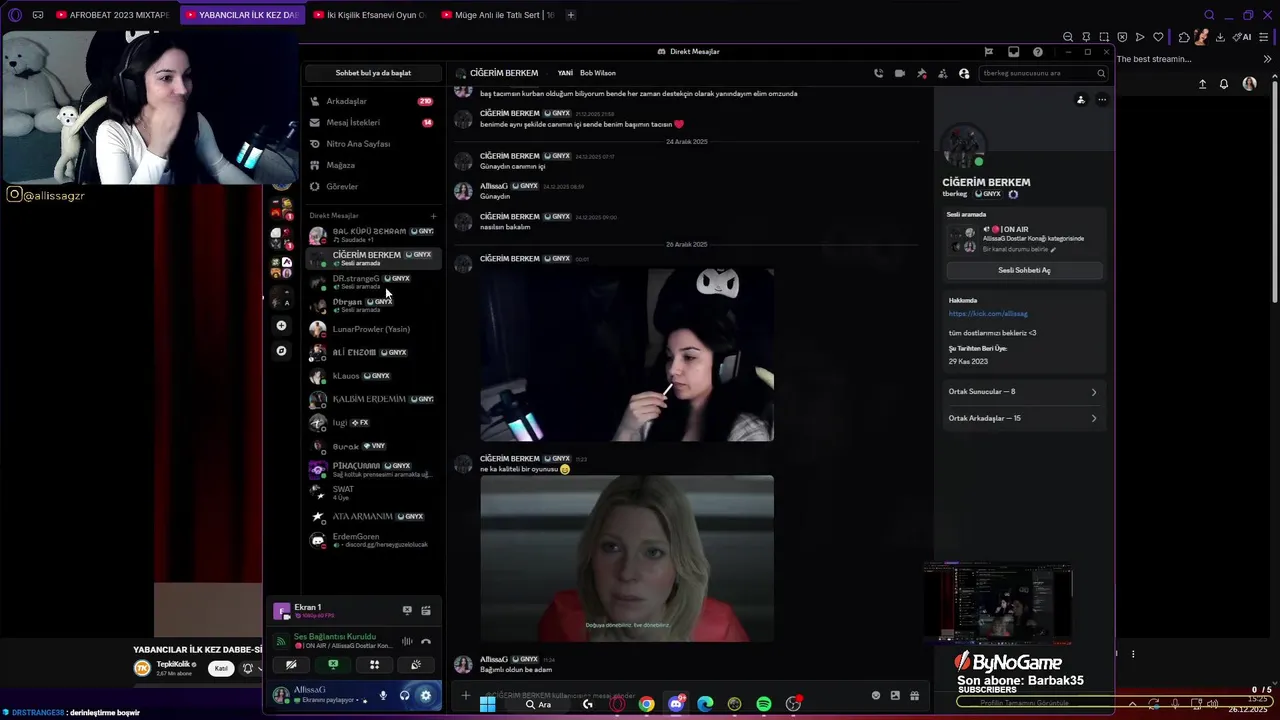Deafen headphones in user panel
Viewport: 1280px width, 720px height.
(x=404, y=695)
